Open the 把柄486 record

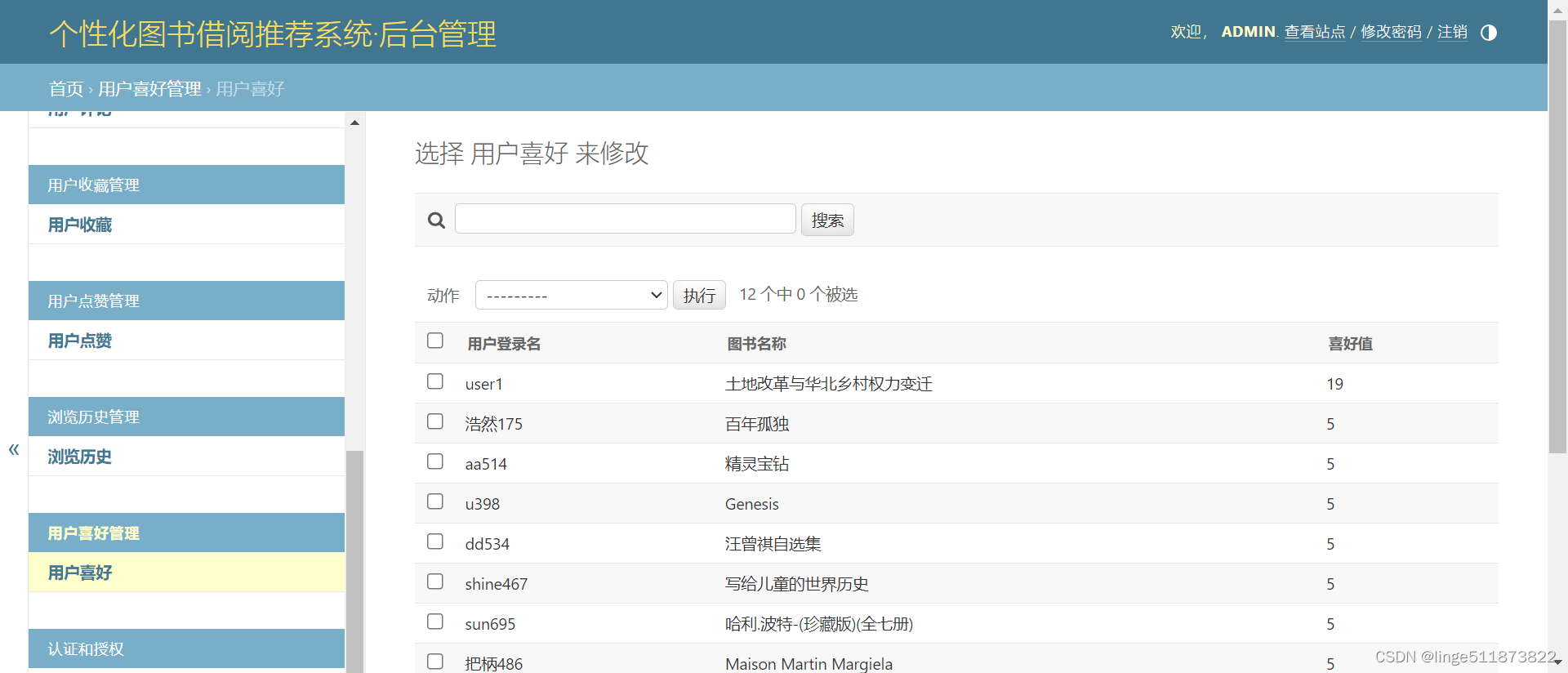coord(494,664)
